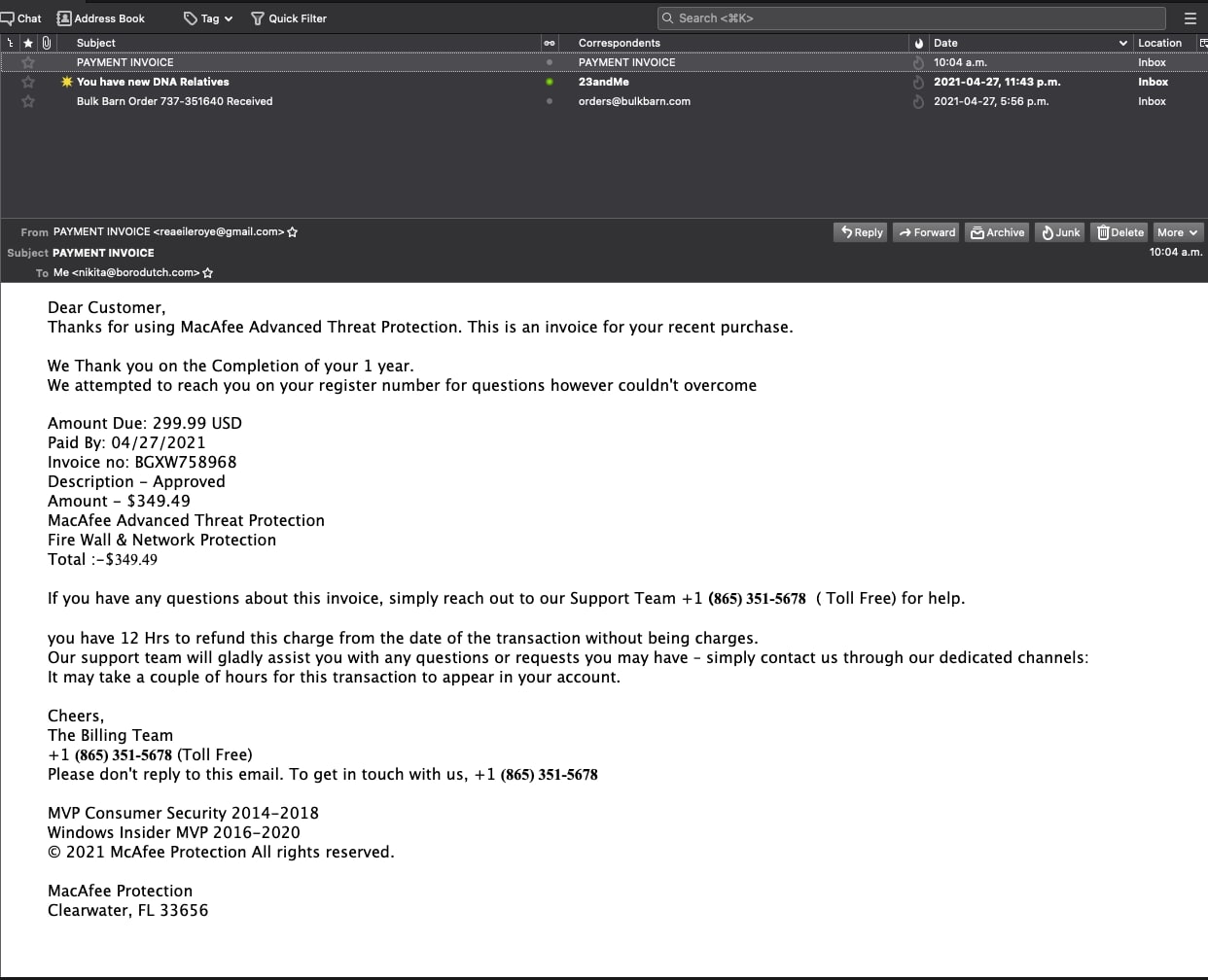Screen dimensions: 1208x980
Task: Click Invoice no: BGXW758968 line
Action: click(142, 463)
